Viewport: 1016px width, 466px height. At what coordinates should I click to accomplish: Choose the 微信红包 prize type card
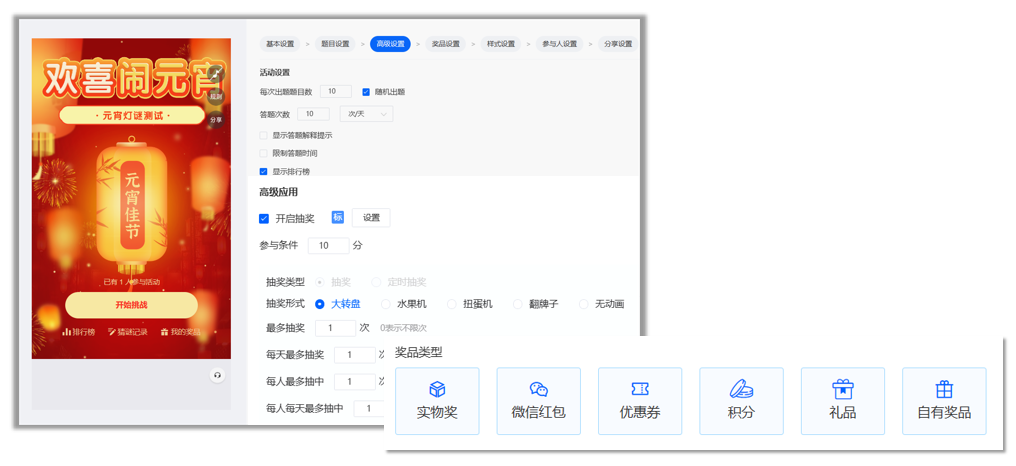(538, 401)
